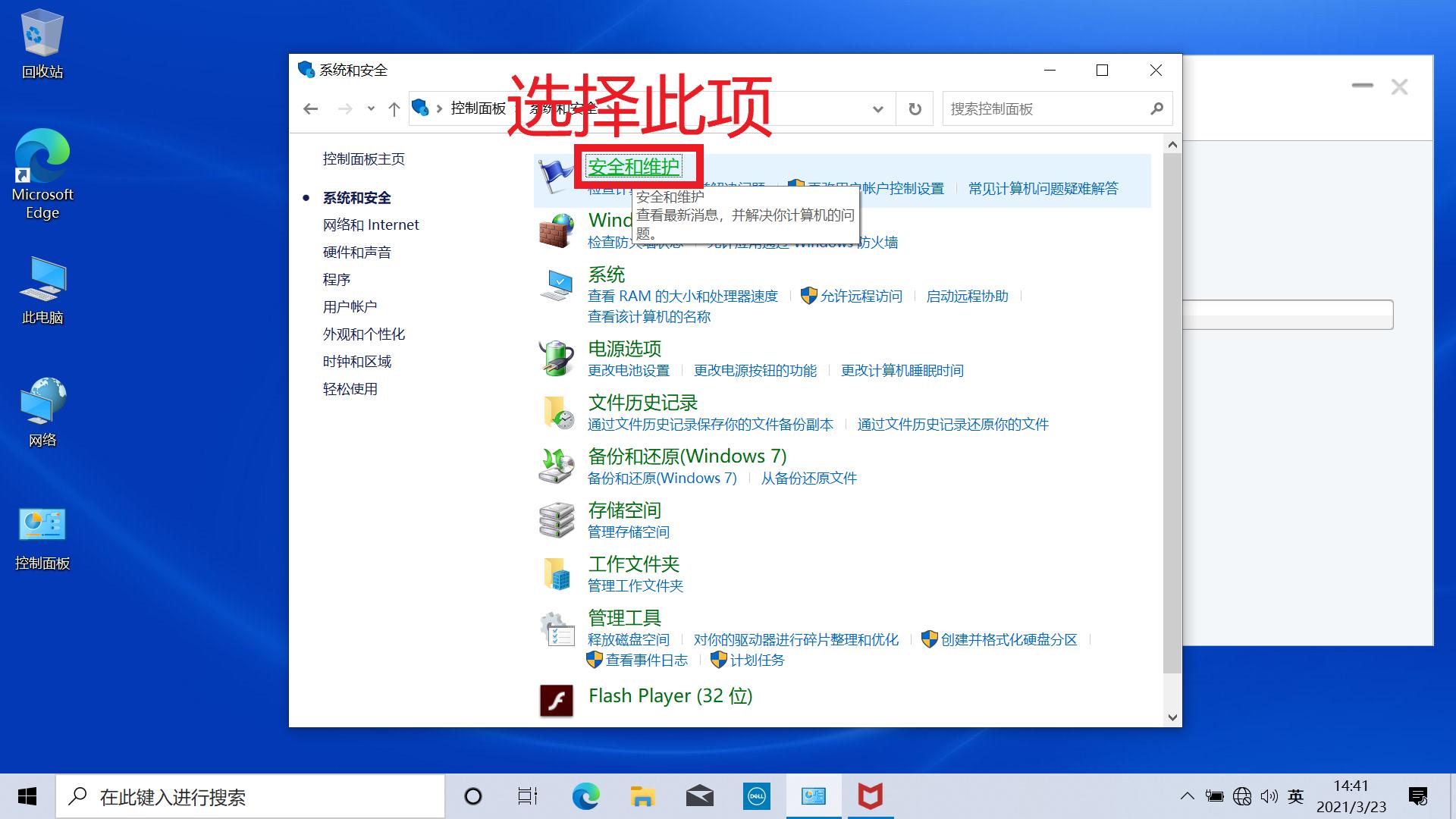Screen dimensions: 1456x819
Task: Select the 系统 computer monitor icon
Action: 557,284
